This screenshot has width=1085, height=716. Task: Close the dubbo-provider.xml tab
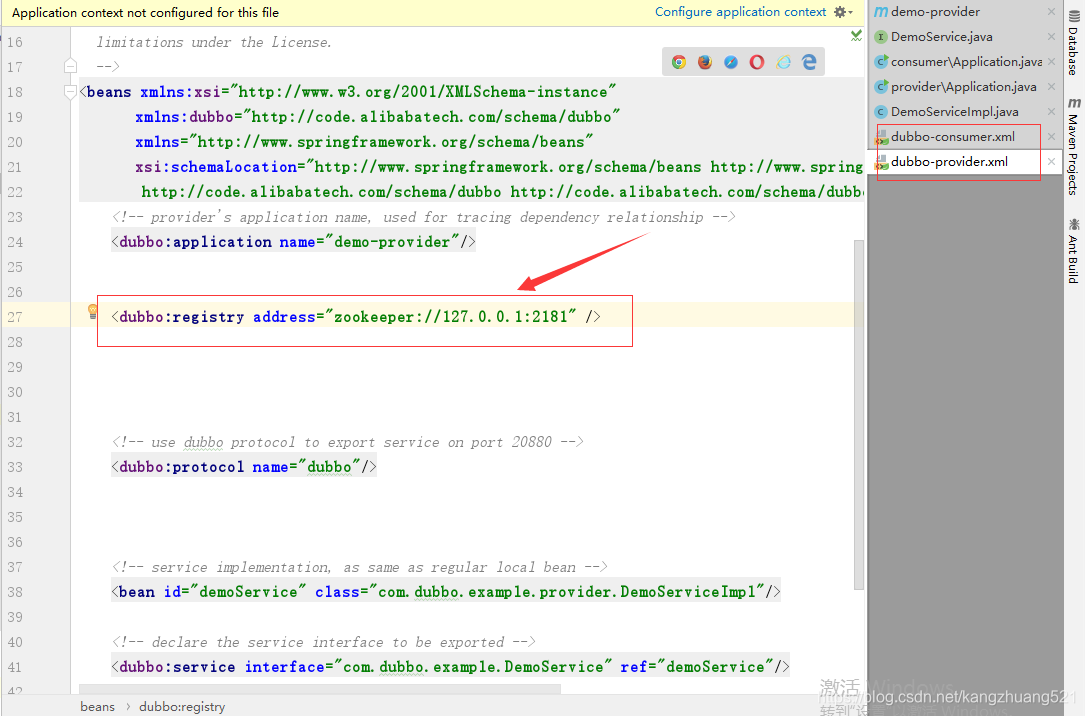pos(1051,161)
